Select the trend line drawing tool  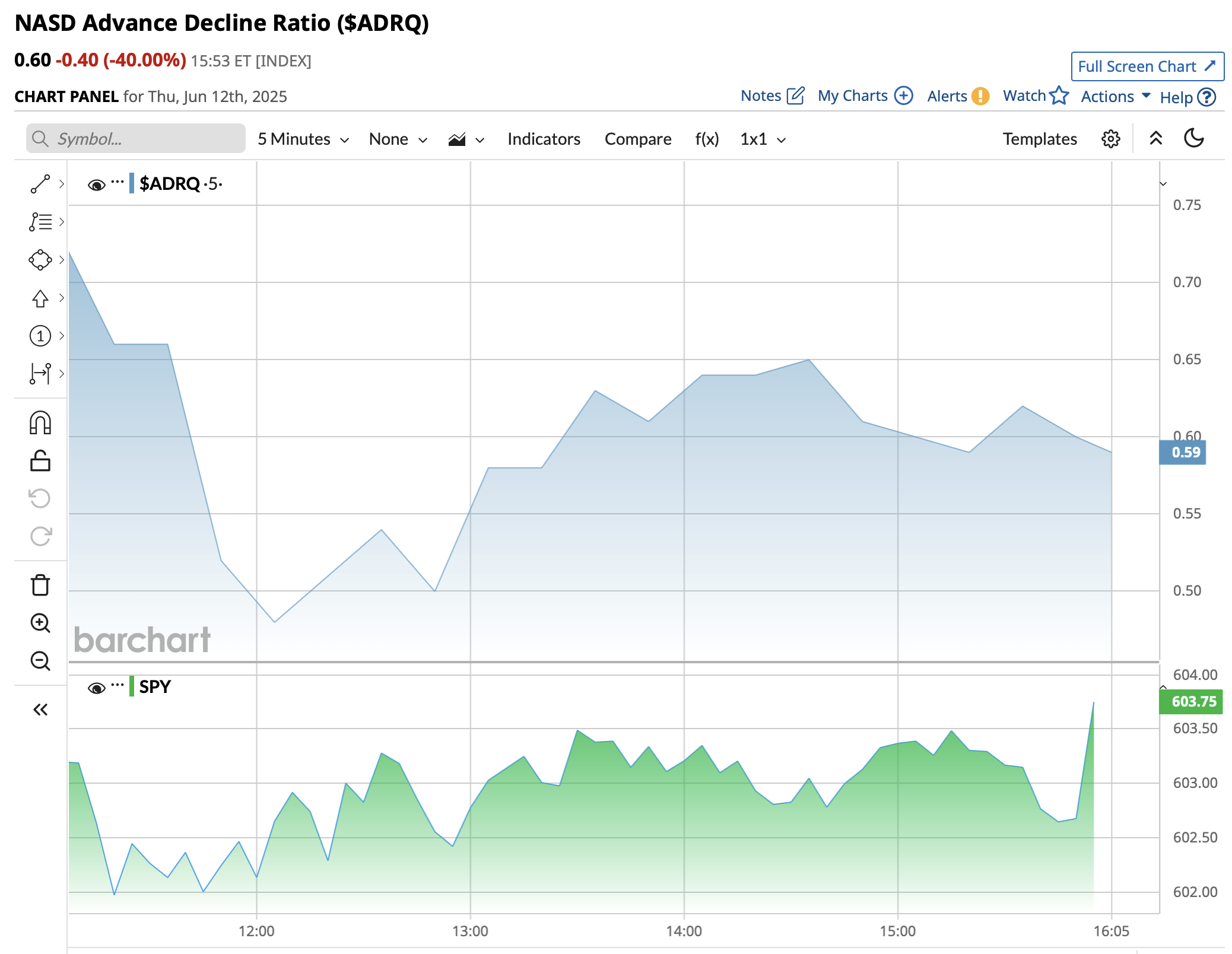pos(40,184)
